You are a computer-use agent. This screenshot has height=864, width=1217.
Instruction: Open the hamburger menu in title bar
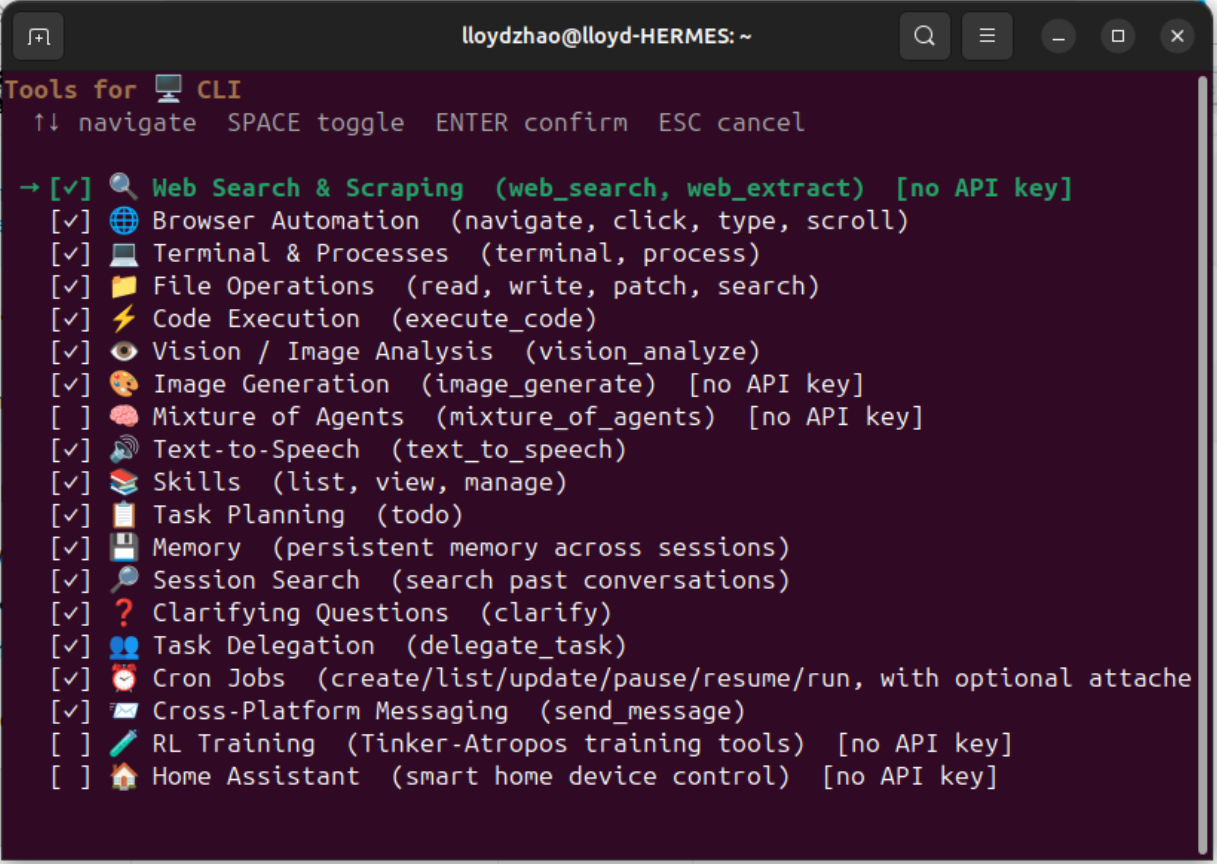click(x=987, y=37)
